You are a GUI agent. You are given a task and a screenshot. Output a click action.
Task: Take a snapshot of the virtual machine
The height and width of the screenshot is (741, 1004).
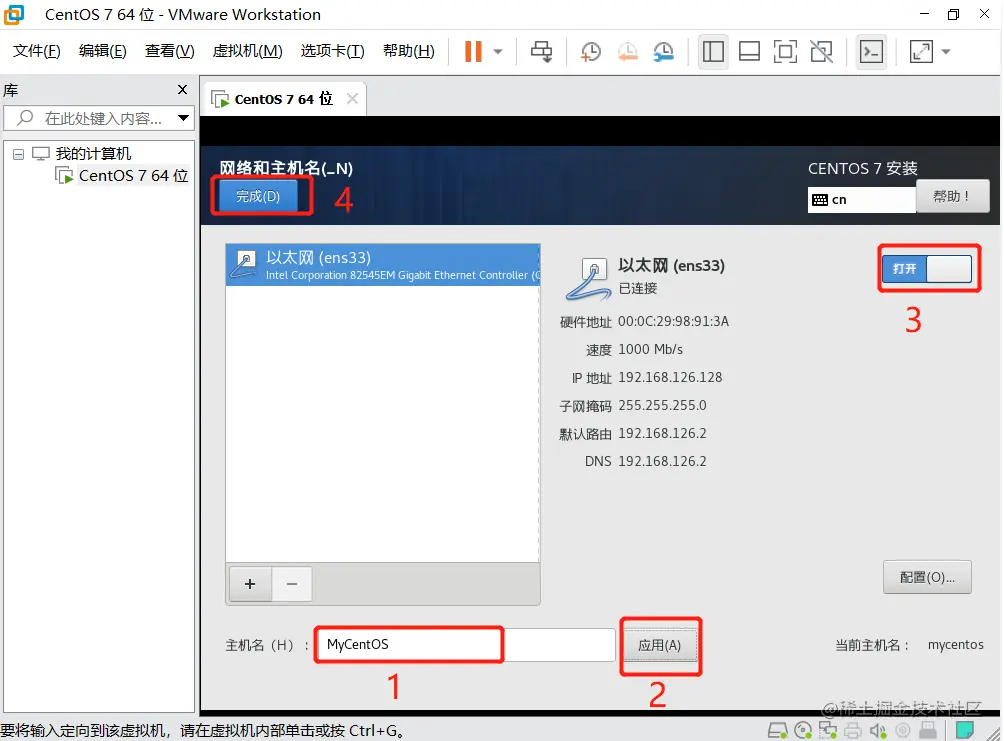tap(590, 51)
